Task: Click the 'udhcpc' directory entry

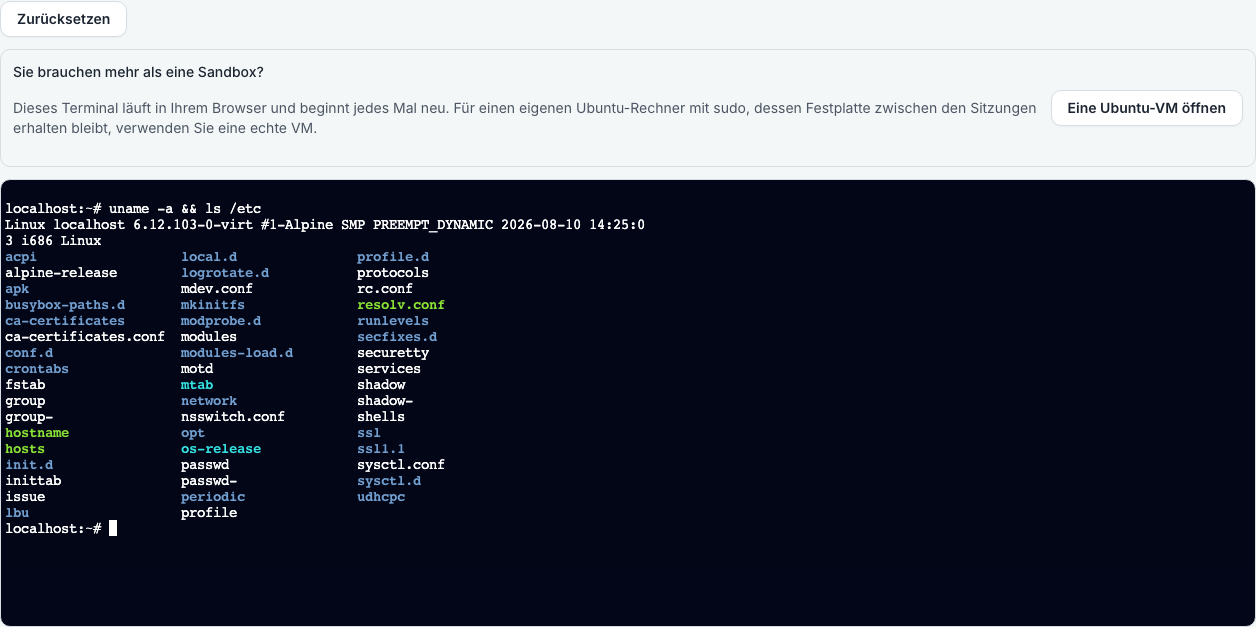Action: point(381,497)
